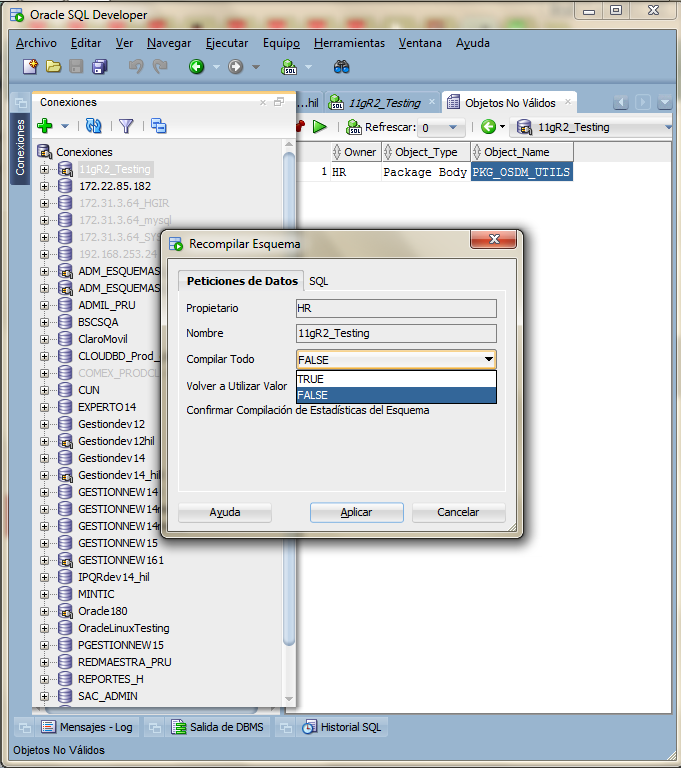Click green plus New Connection icon
The width and height of the screenshot is (681, 768).
coord(45,126)
